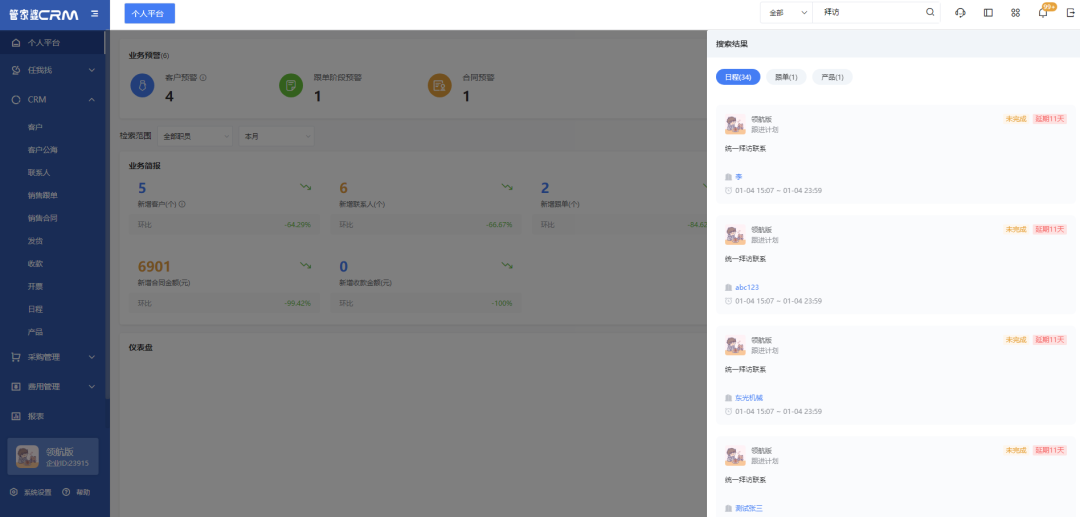Click the logout icon in header
Image resolution: width=1080 pixels, height=517 pixels.
(x=1070, y=12)
